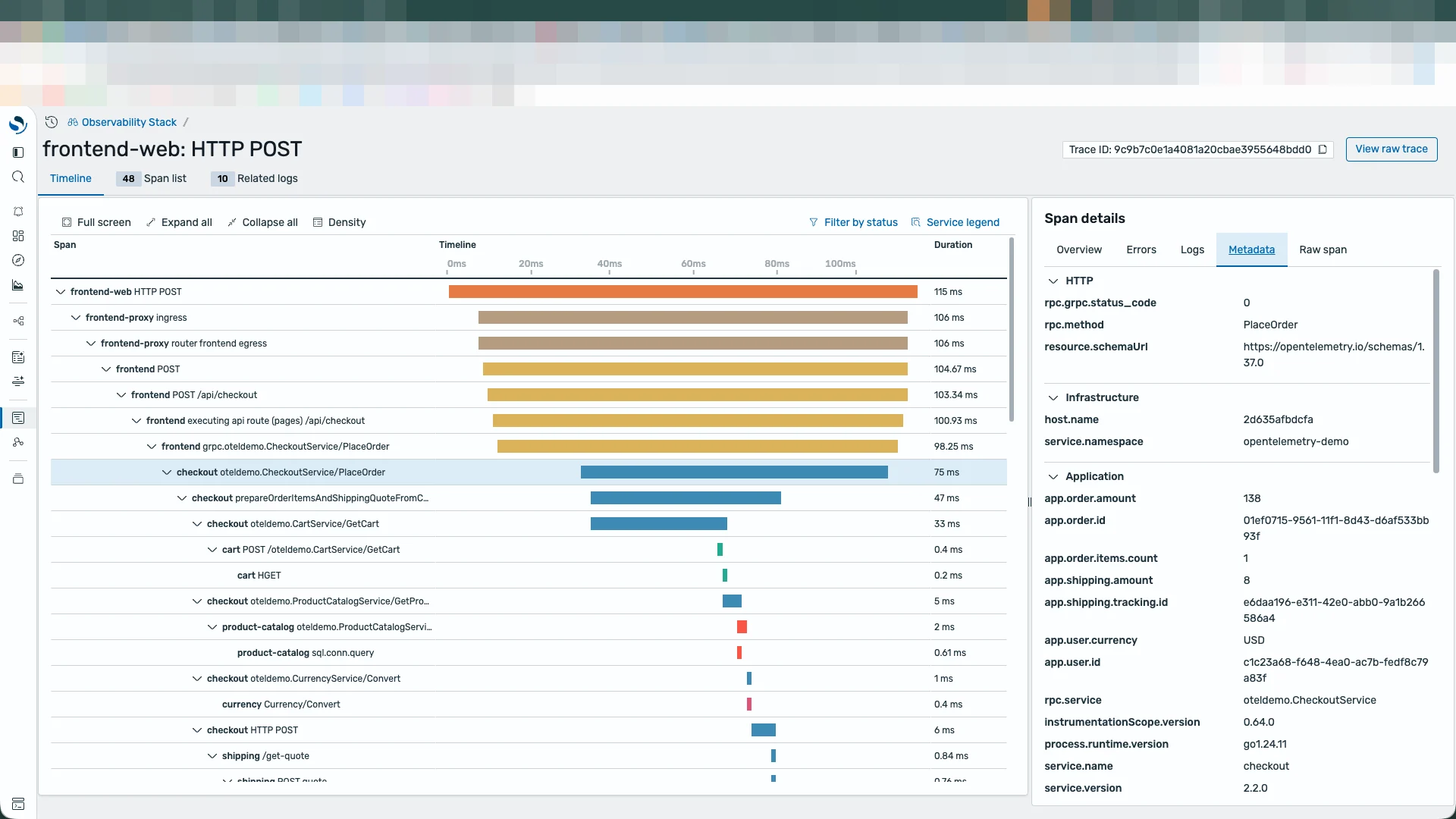Click the resource.schemaUrl opentelemetry.io value

click(x=1334, y=355)
